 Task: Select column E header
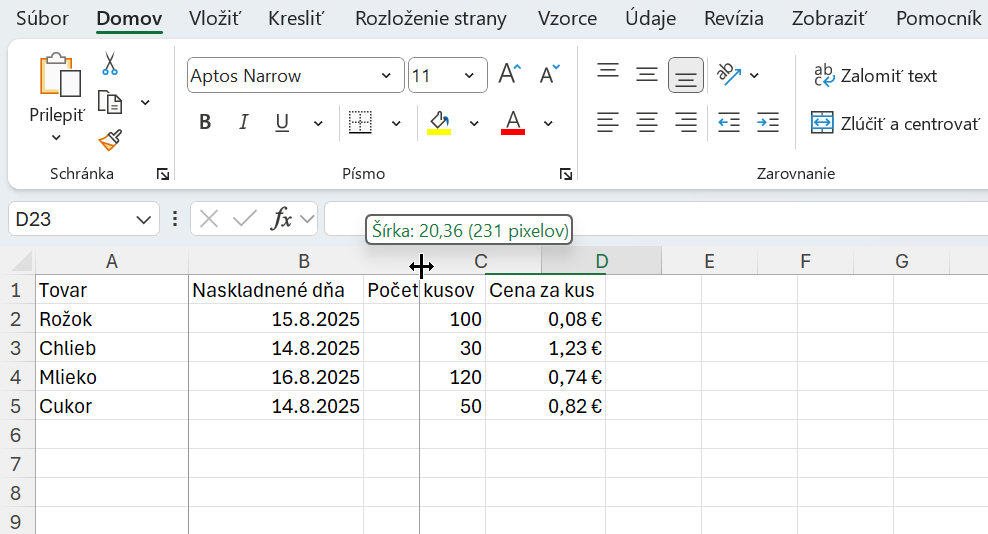[x=709, y=261]
